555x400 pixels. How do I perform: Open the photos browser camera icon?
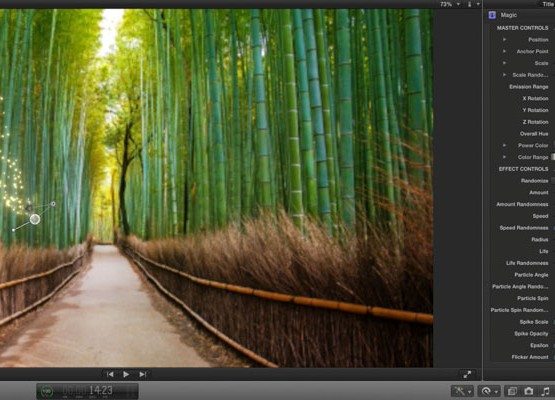[529, 391]
